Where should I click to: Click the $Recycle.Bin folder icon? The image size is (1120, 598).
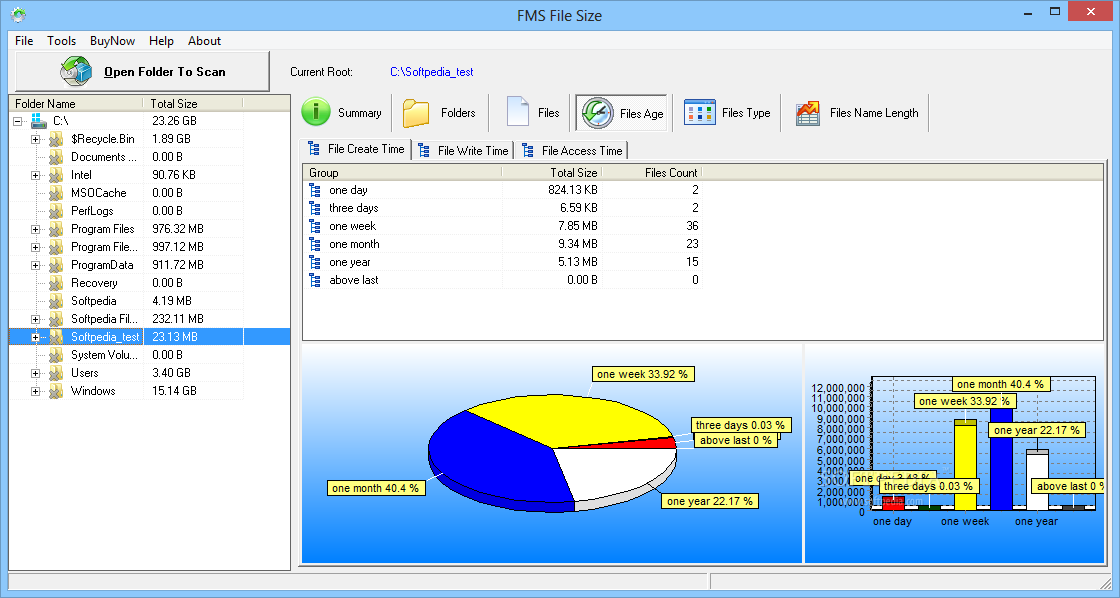[56, 139]
